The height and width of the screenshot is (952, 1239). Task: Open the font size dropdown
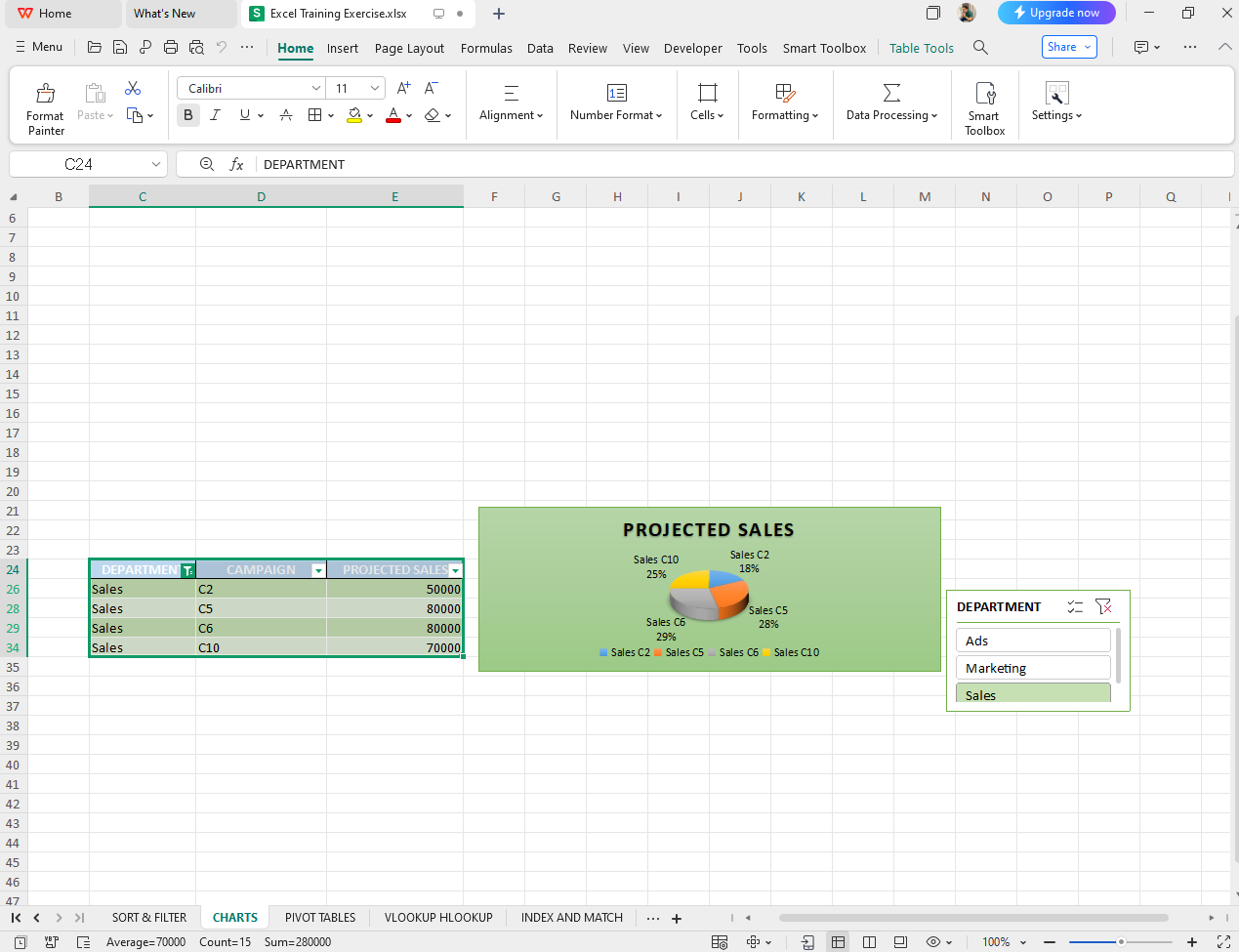pos(375,88)
